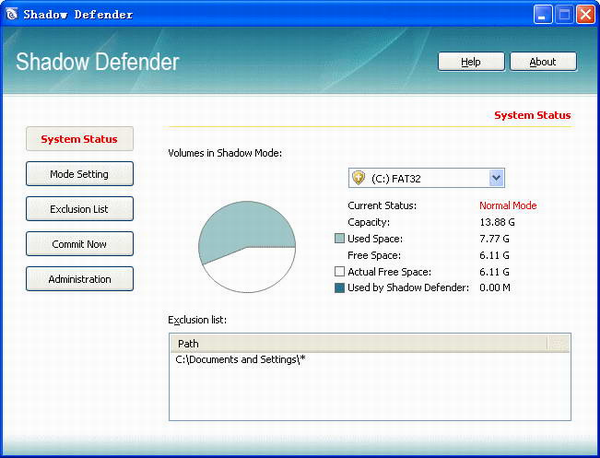
Task: Open the Commit Now section
Action: 79,244
